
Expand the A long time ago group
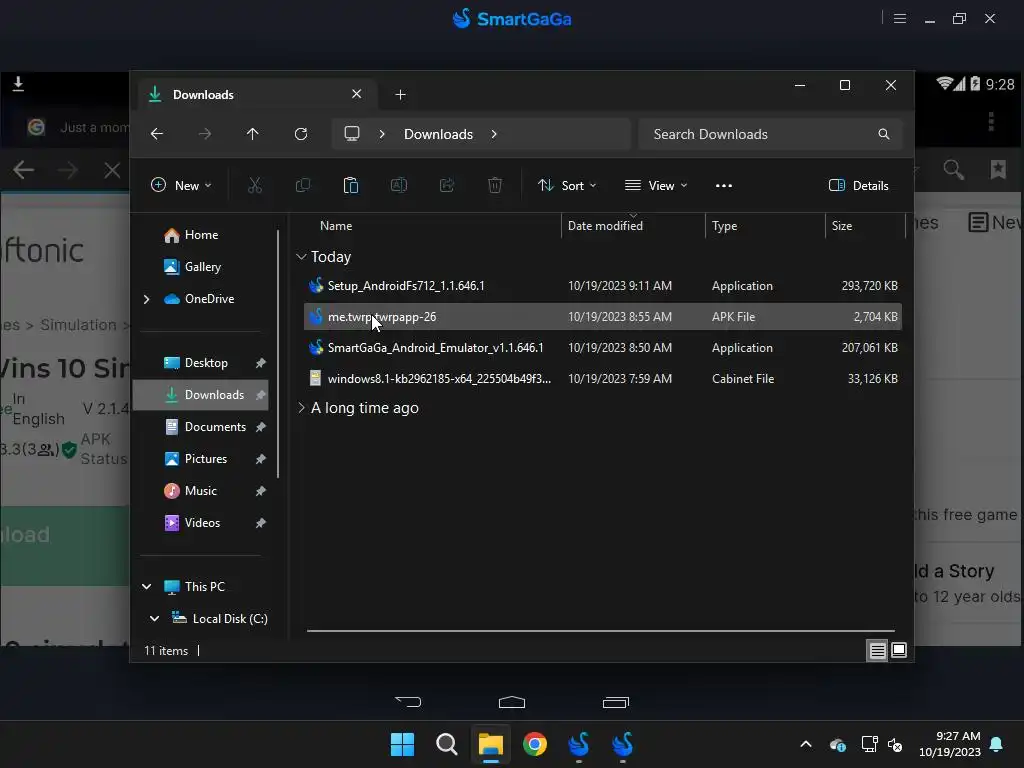(x=301, y=408)
